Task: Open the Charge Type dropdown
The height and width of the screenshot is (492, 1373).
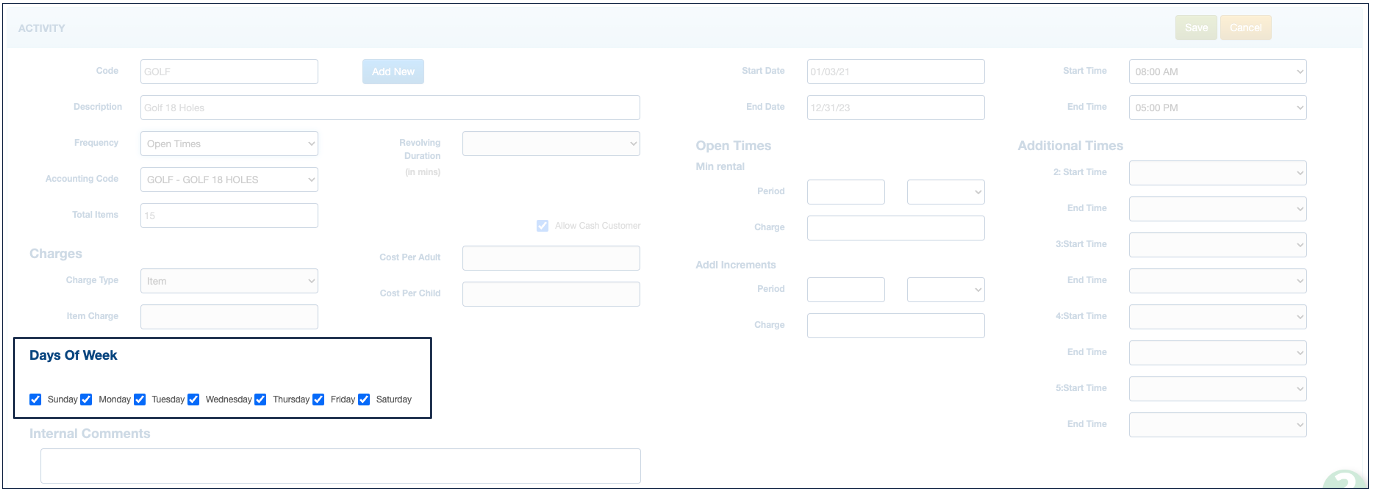Action: click(229, 281)
